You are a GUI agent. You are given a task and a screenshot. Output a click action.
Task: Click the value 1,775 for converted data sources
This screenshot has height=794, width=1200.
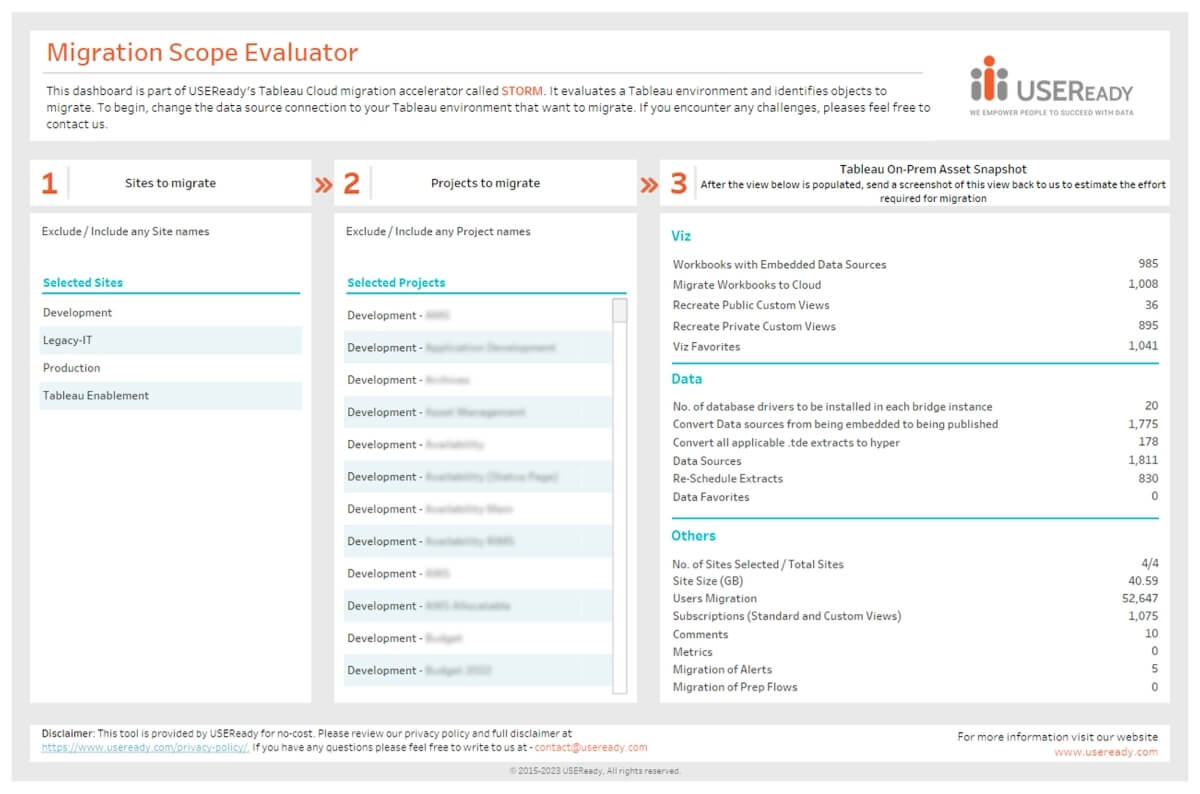[1143, 424]
